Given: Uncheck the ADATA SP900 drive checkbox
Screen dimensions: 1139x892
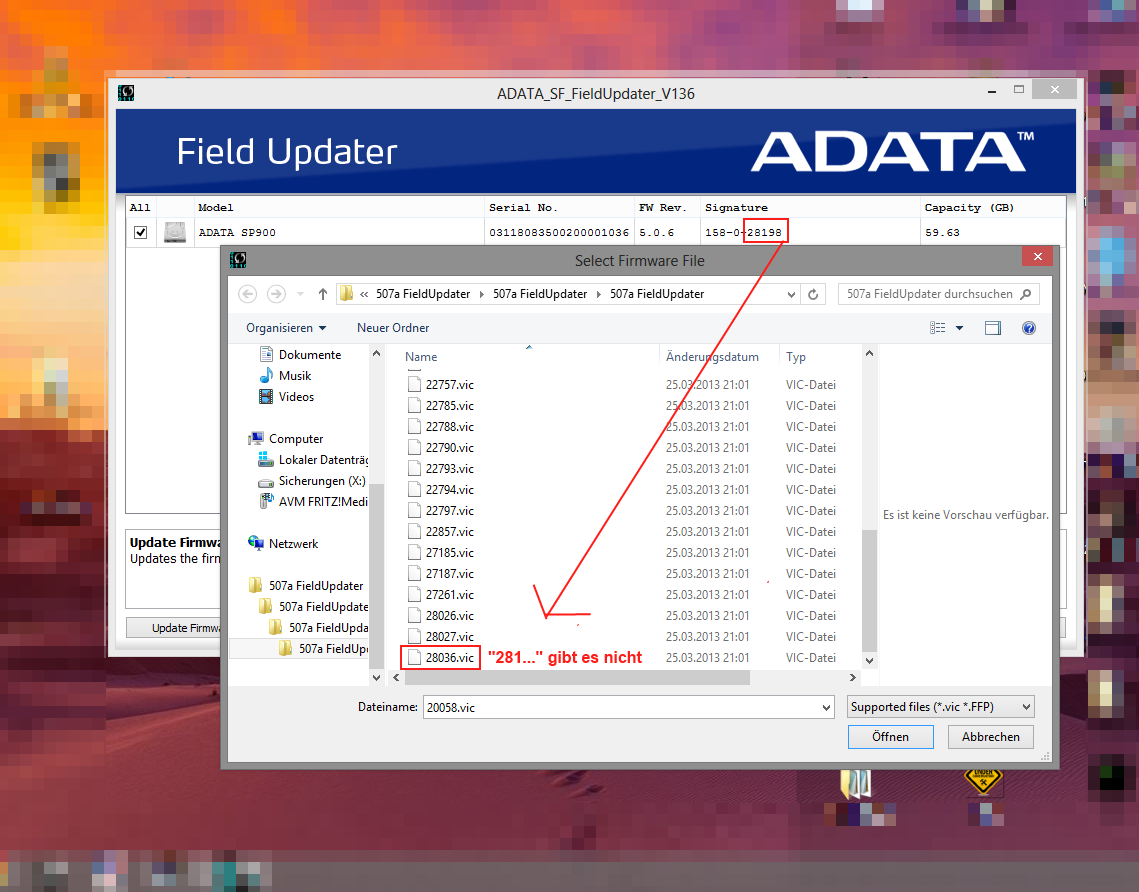Looking at the screenshot, I should tap(141, 232).
